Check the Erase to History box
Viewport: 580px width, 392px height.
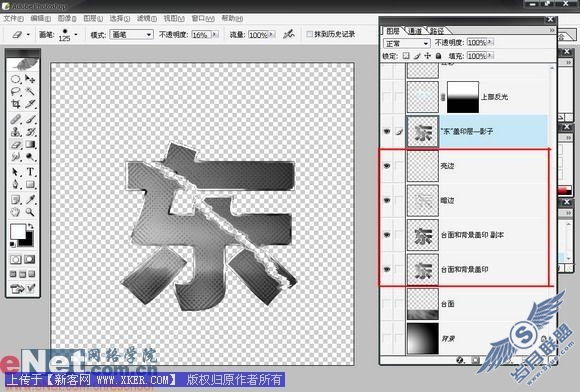tap(309, 34)
